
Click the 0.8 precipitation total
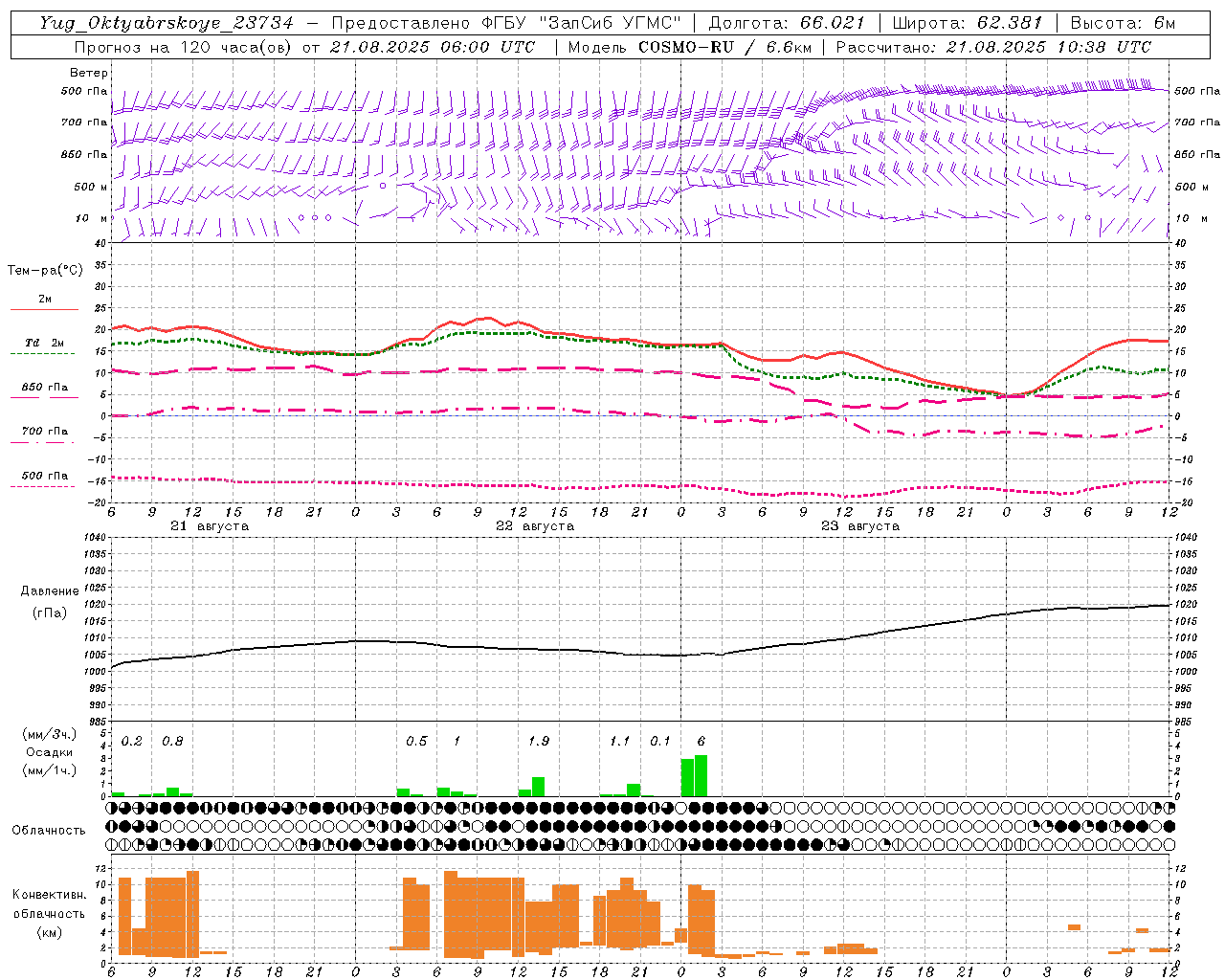tap(172, 742)
